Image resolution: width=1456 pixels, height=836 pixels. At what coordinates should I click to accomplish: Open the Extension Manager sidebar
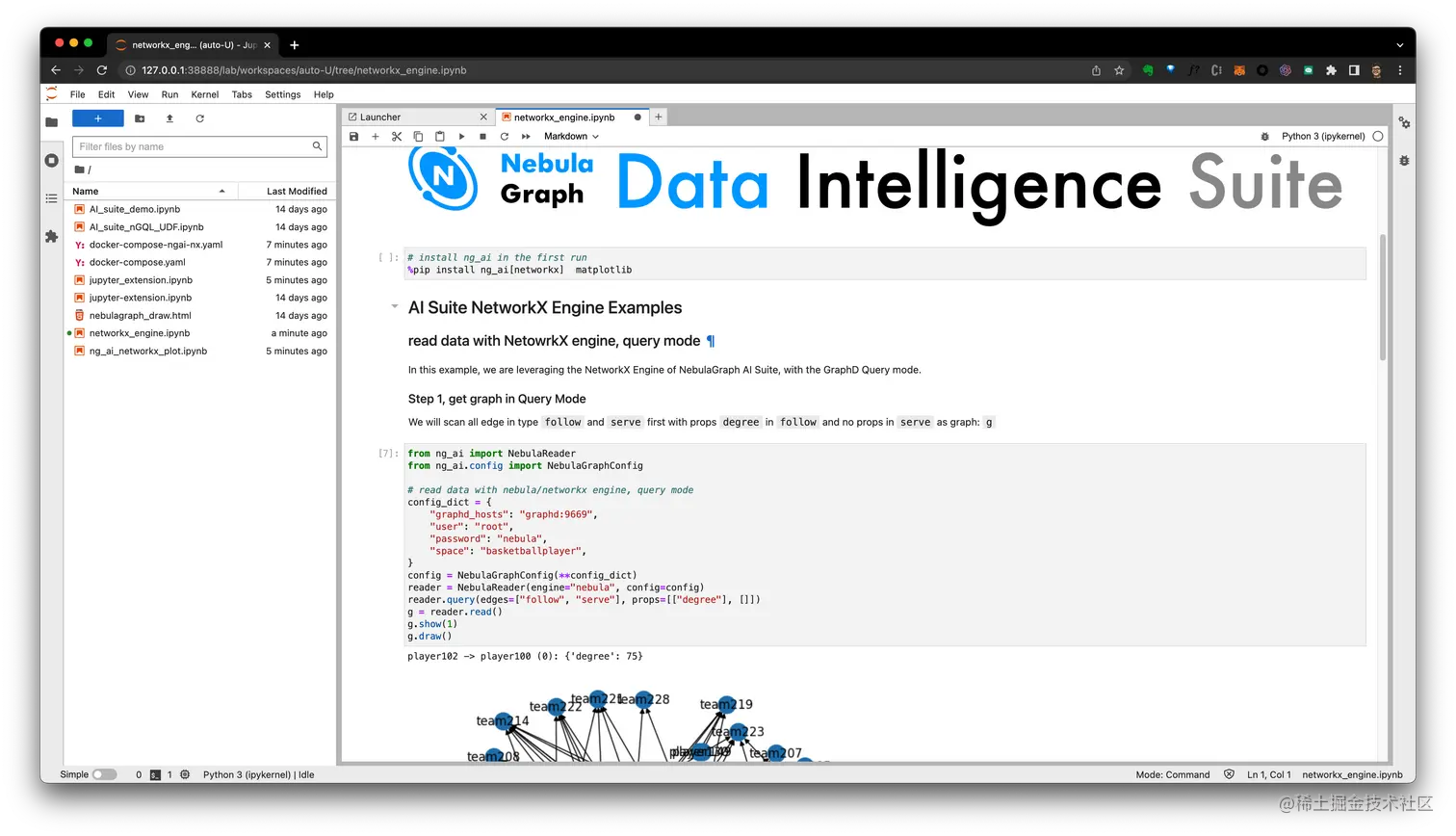pos(52,236)
